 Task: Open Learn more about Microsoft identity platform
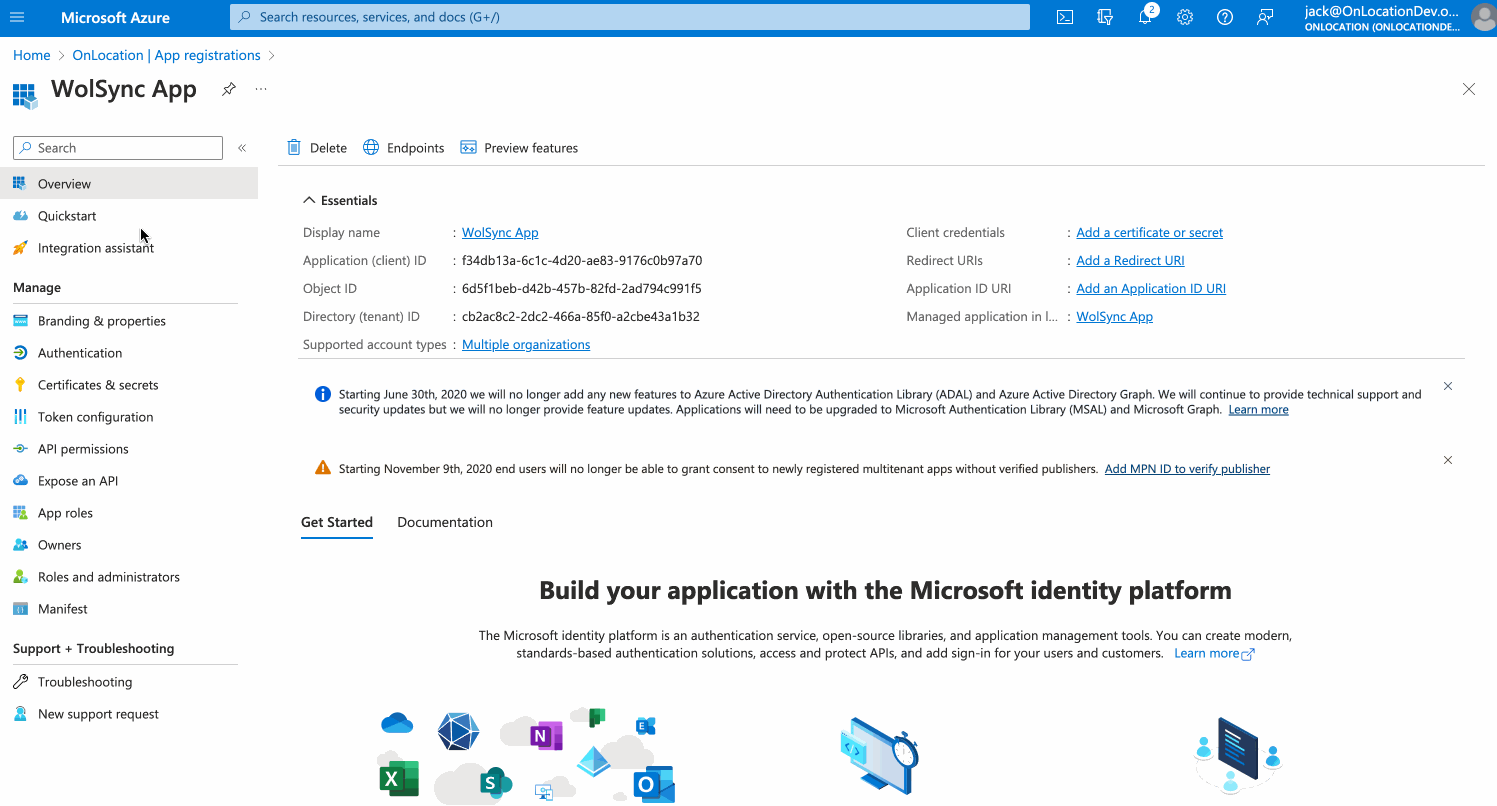point(1214,654)
